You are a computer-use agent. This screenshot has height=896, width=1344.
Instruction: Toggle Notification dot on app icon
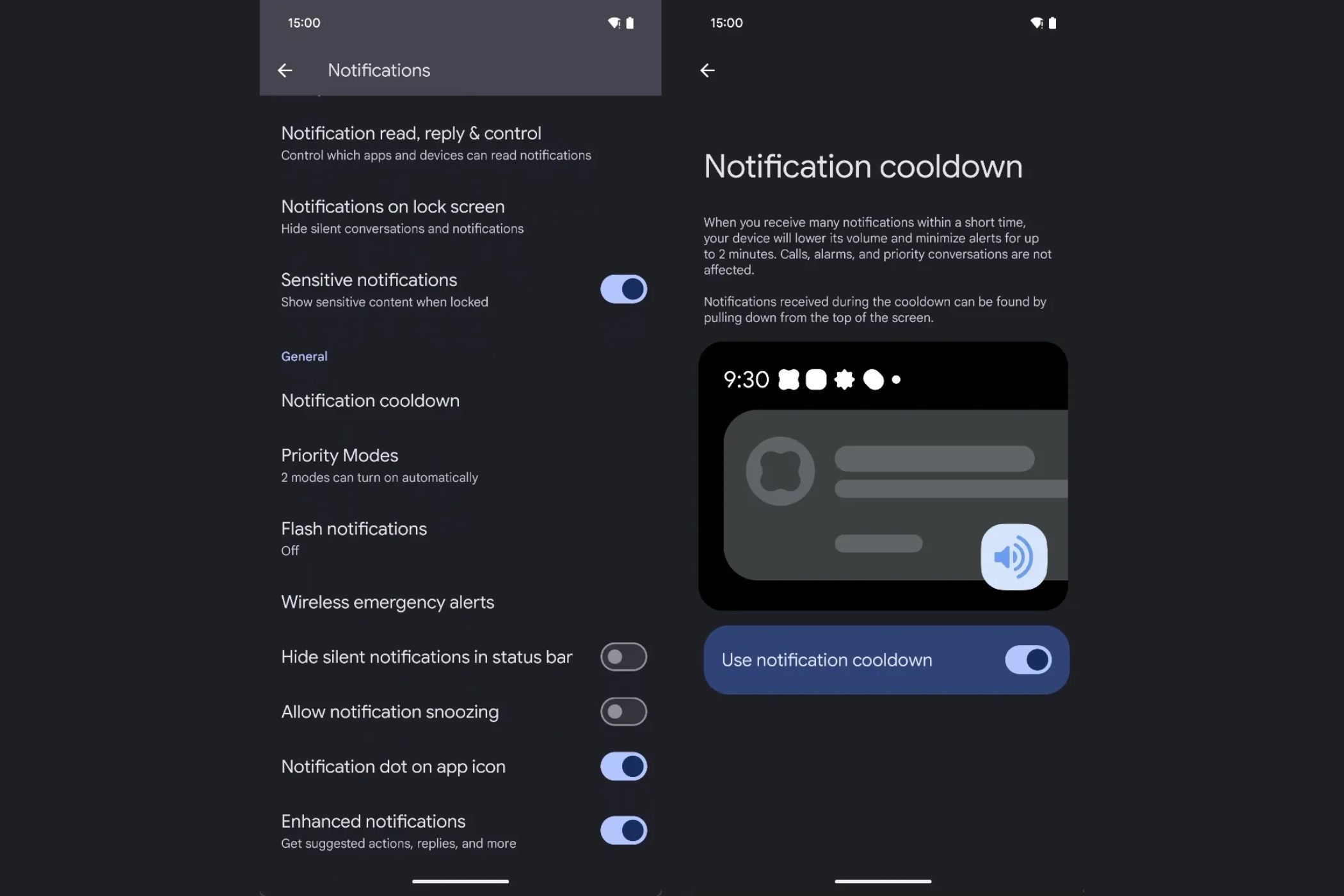tap(623, 766)
